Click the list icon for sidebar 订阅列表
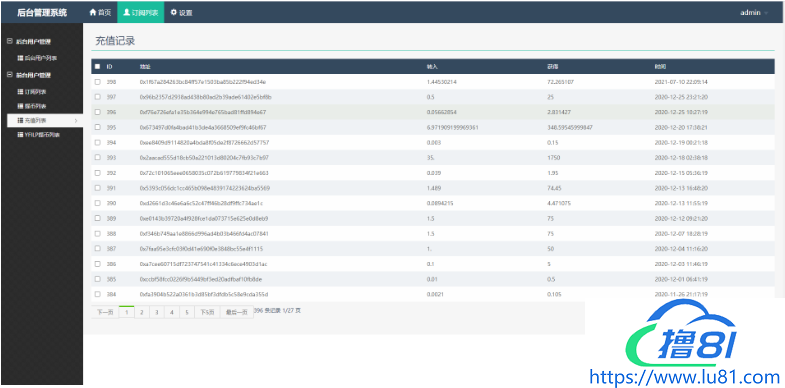This screenshot has height=388, width=785. click(x=21, y=92)
